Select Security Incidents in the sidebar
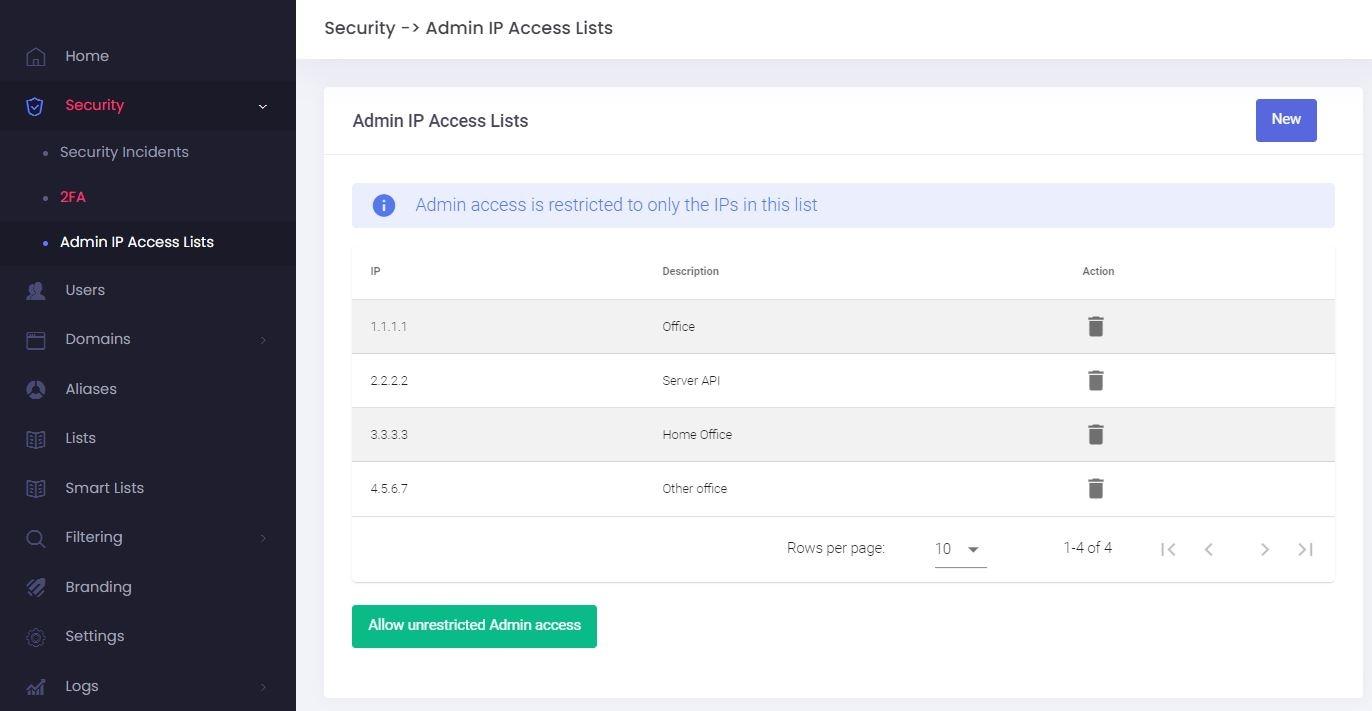The width and height of the screenshot is (1372, 711). (124, 152)
